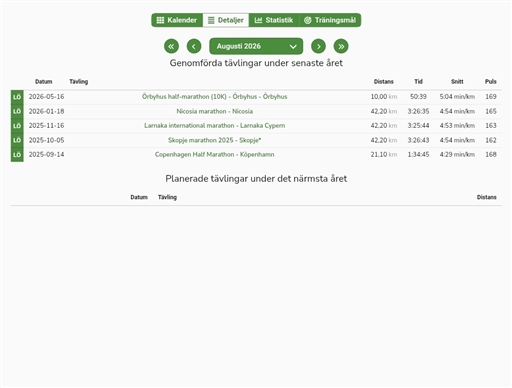Click the Genomförda tävlingar under senaste året heading
512x388 pixels.
click(256, 63)
